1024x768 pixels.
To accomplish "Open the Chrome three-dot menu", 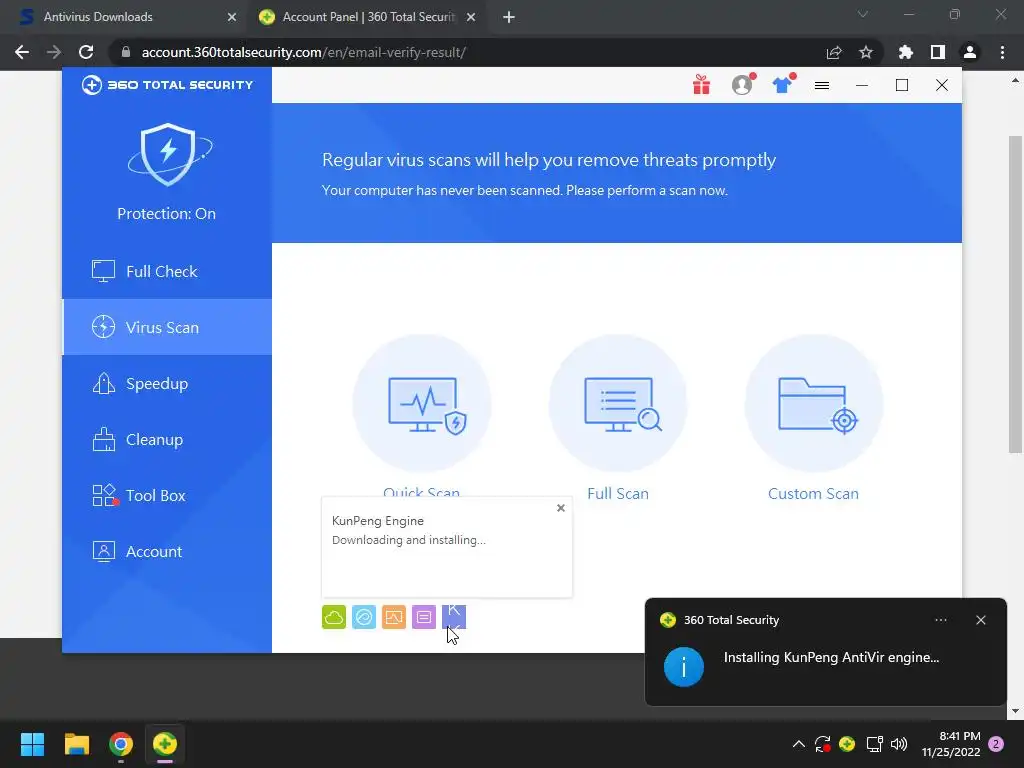I will [x=1002, y=52].
